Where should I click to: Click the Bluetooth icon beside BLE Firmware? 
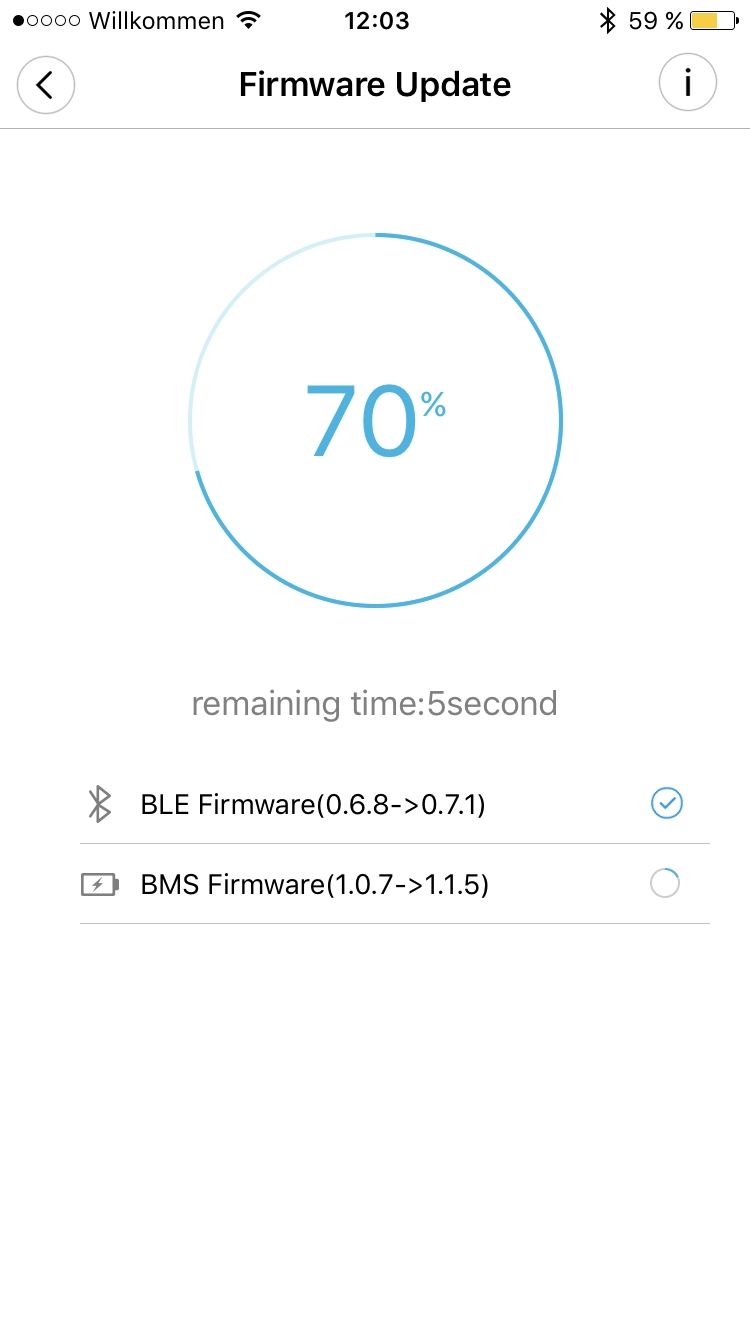click(x=99, y=803)
